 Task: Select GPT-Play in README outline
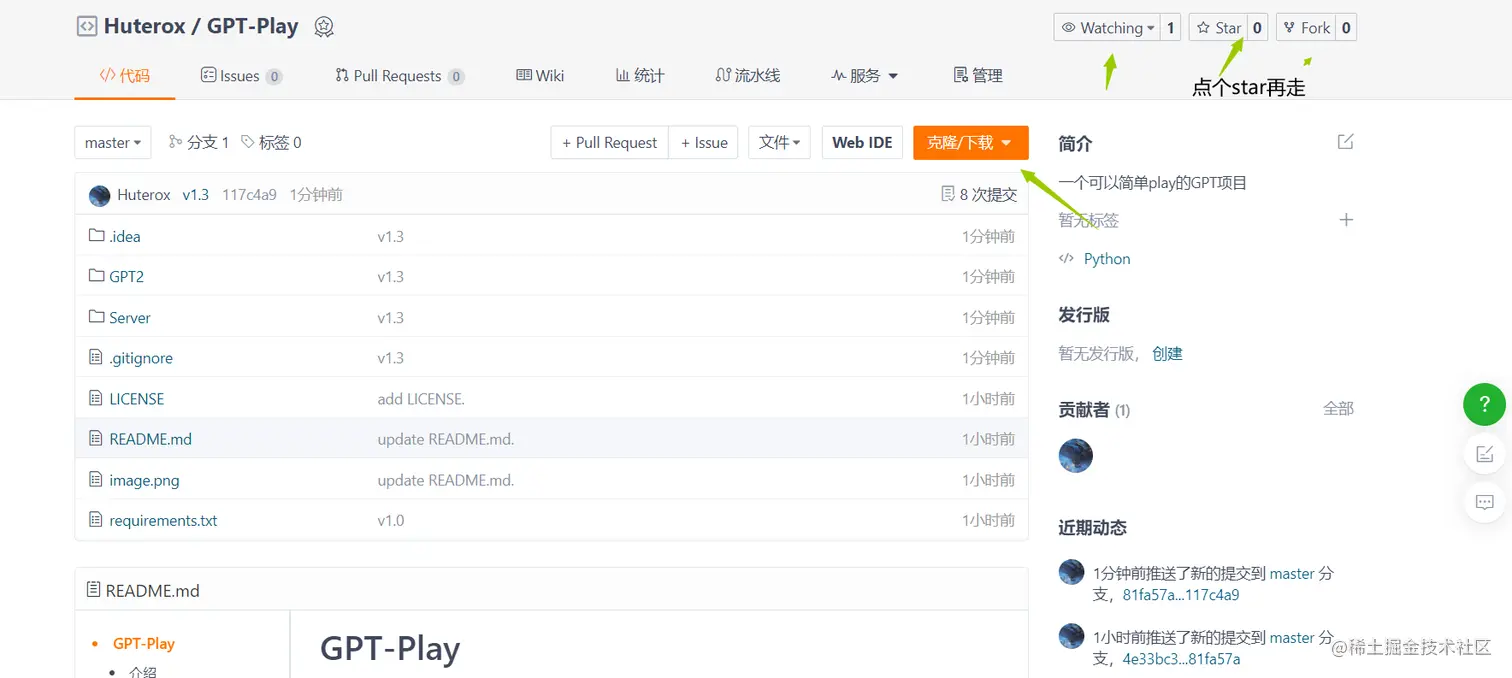pyautogui.click(x=144, y=643)
